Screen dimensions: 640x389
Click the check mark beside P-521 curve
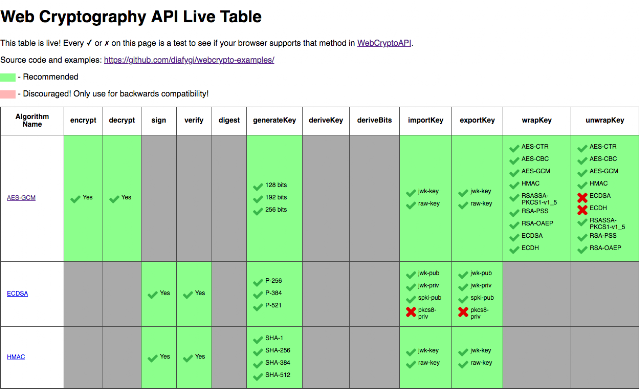tap(258, 307)
